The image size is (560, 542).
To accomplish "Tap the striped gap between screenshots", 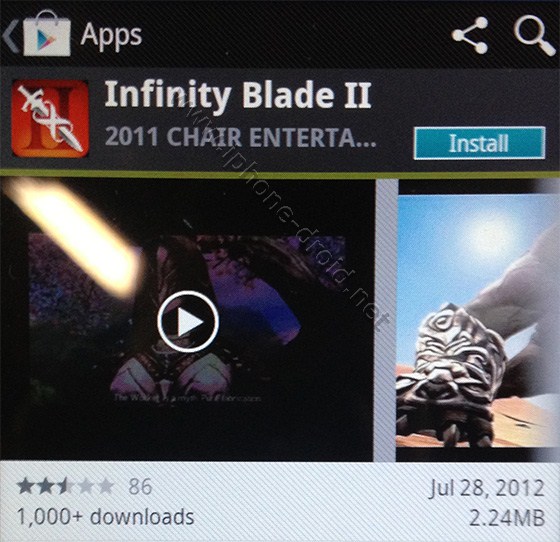I will click(385, 320).
